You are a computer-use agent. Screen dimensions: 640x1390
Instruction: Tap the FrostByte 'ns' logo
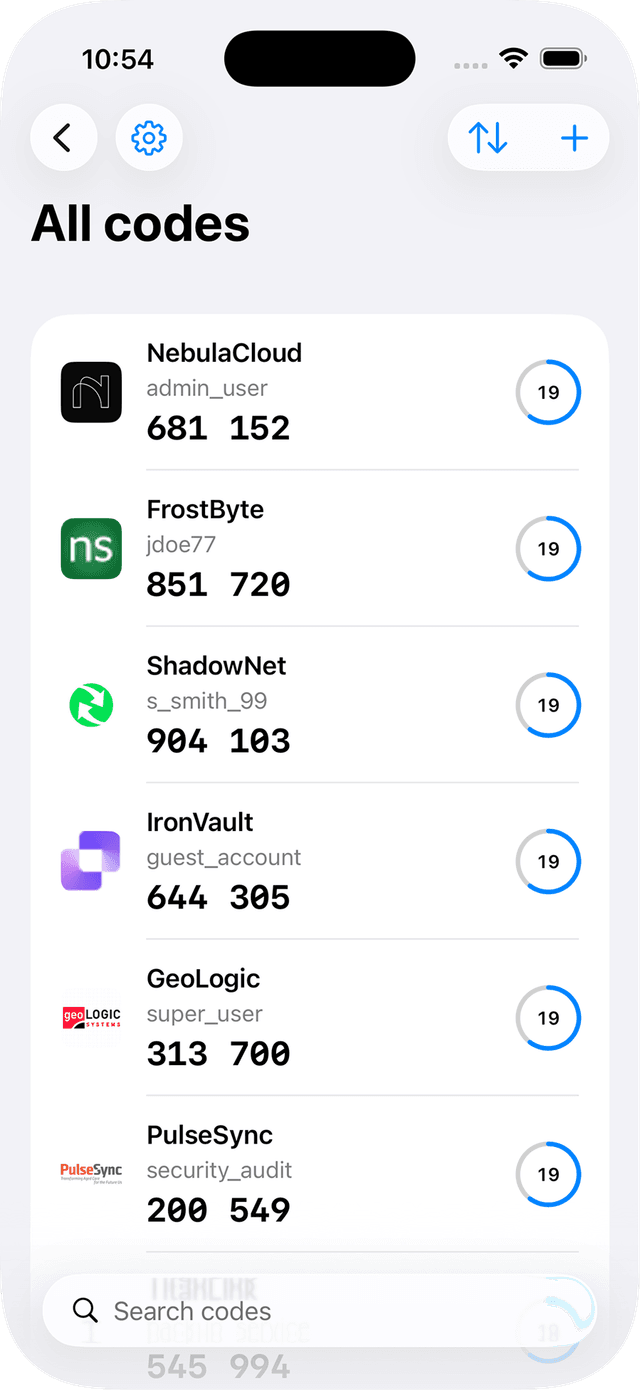[x=91, y=549]
